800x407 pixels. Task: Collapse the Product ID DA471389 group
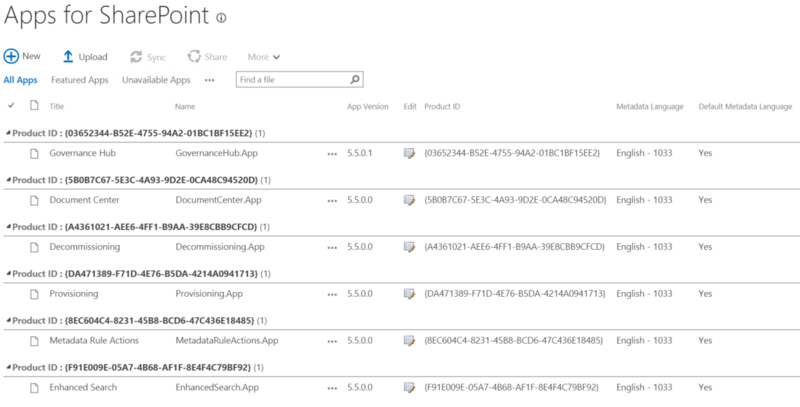[6, 273]
